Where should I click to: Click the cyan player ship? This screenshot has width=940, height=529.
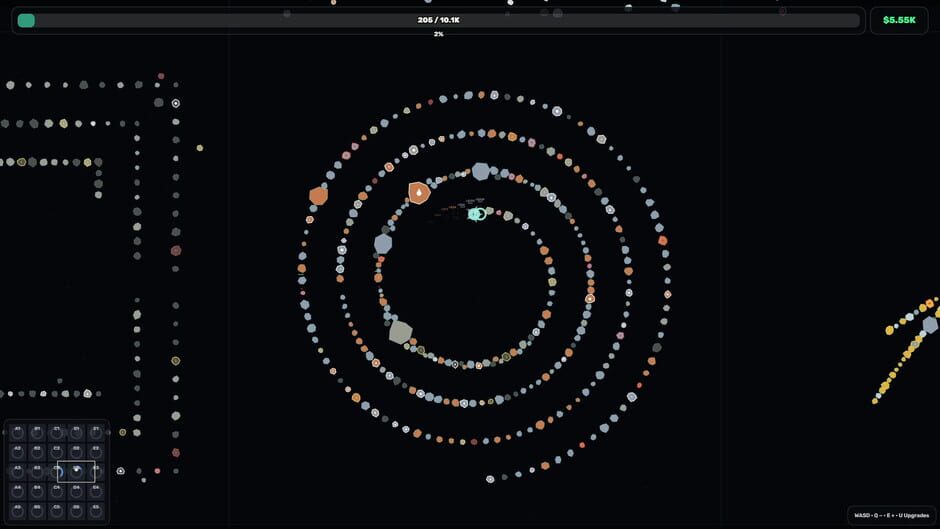(477, 214)
